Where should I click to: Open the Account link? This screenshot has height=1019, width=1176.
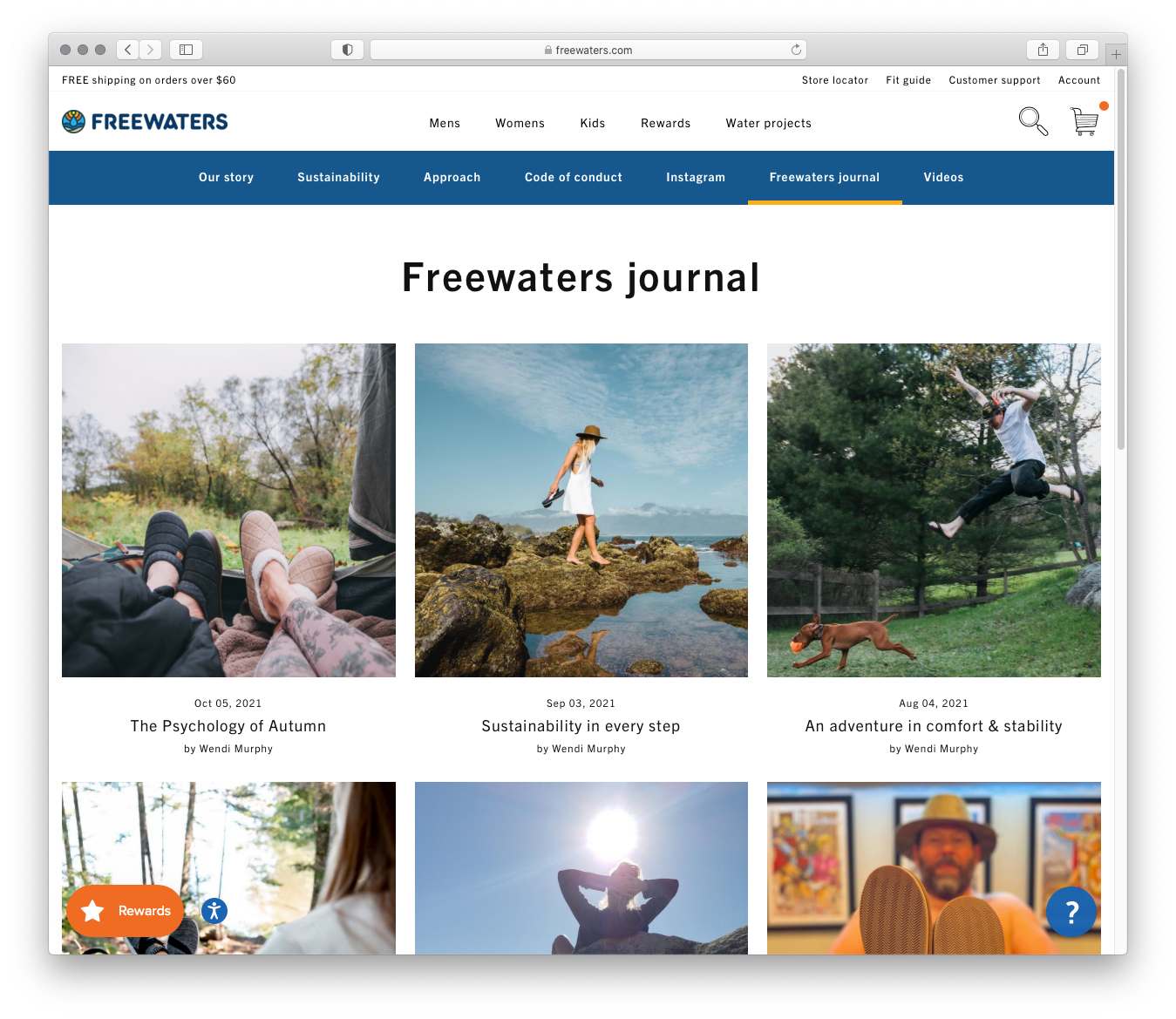point(1079,80)
